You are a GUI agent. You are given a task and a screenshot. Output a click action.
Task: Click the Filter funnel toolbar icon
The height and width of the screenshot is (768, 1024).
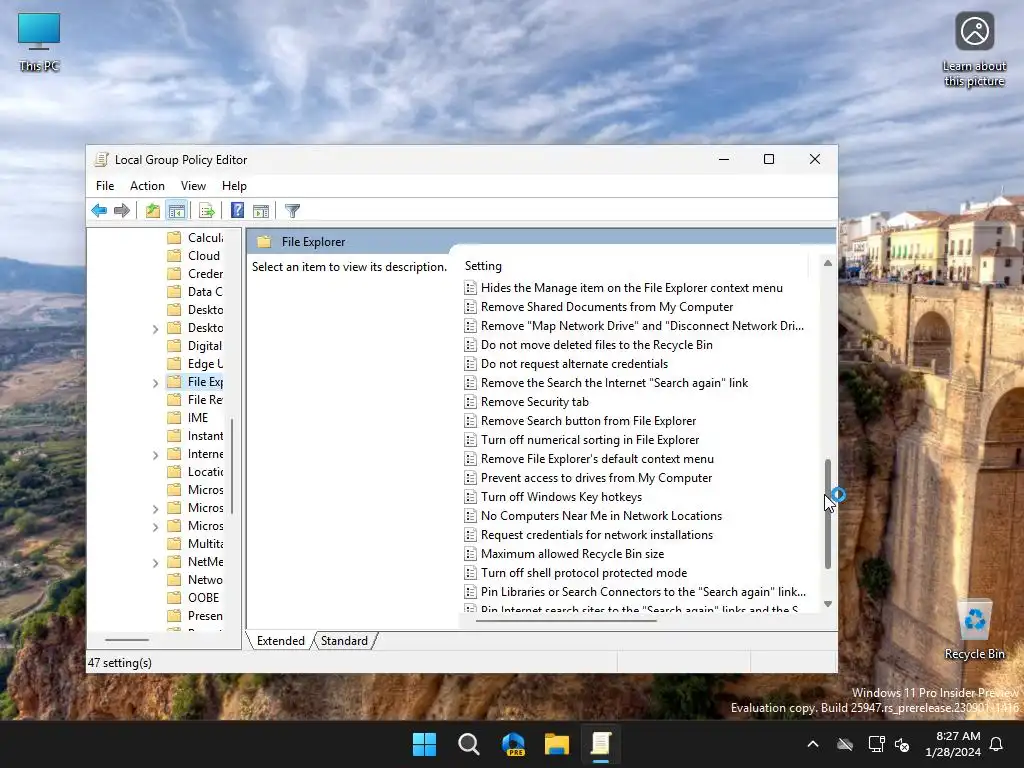[x=292, y=210]
